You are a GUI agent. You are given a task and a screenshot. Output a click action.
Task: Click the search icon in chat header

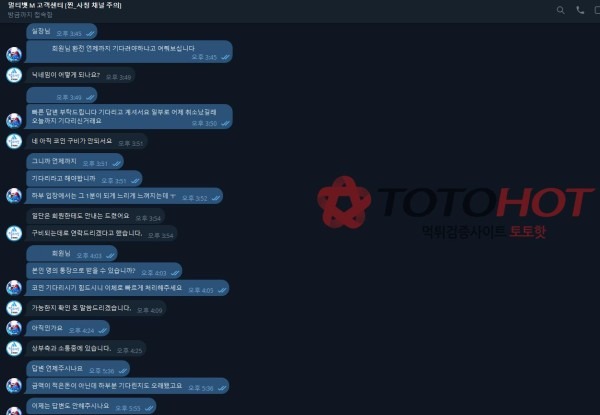tap(561, 10)
